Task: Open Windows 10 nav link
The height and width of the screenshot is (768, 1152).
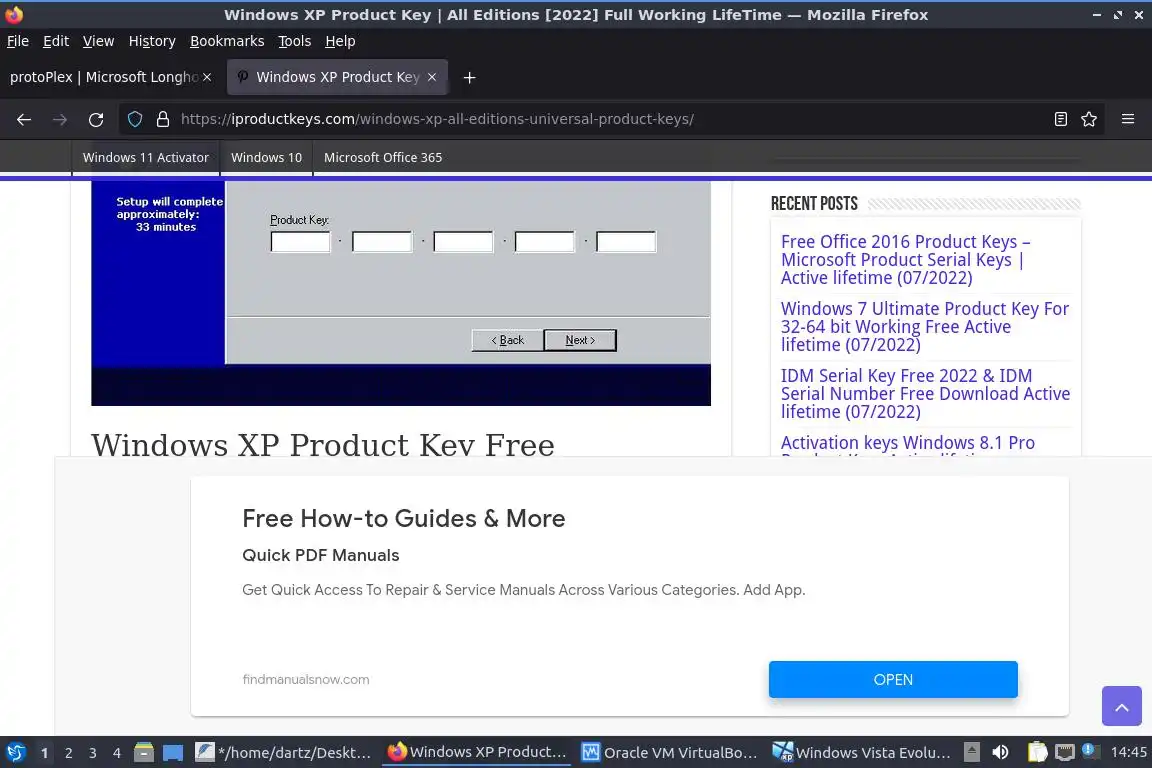Action: coord(267,157)
